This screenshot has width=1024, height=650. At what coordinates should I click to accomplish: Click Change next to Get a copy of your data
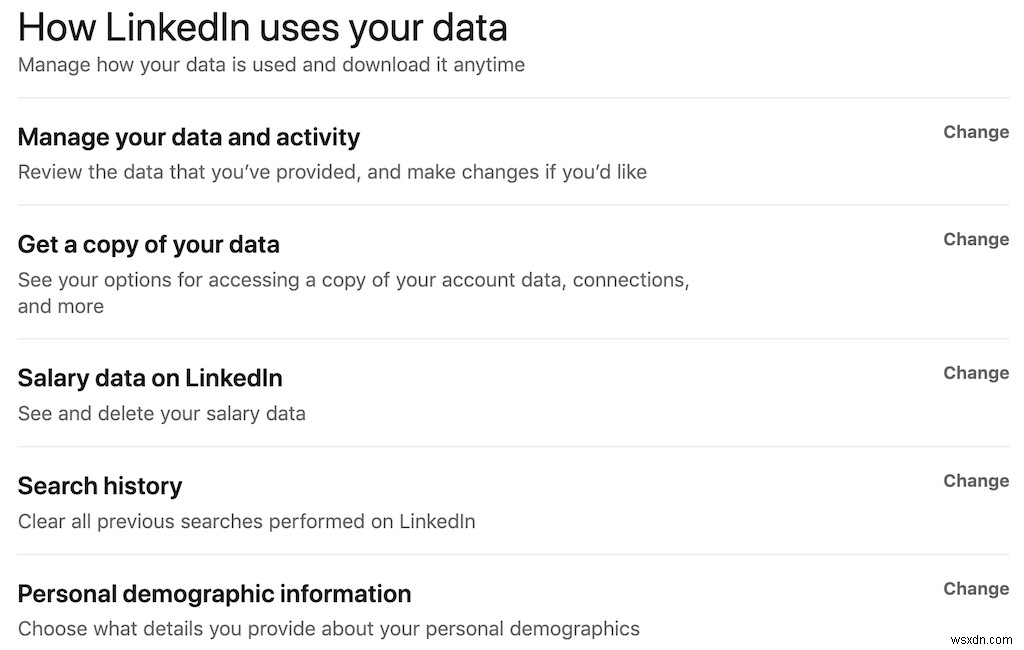tap(975, 239)
